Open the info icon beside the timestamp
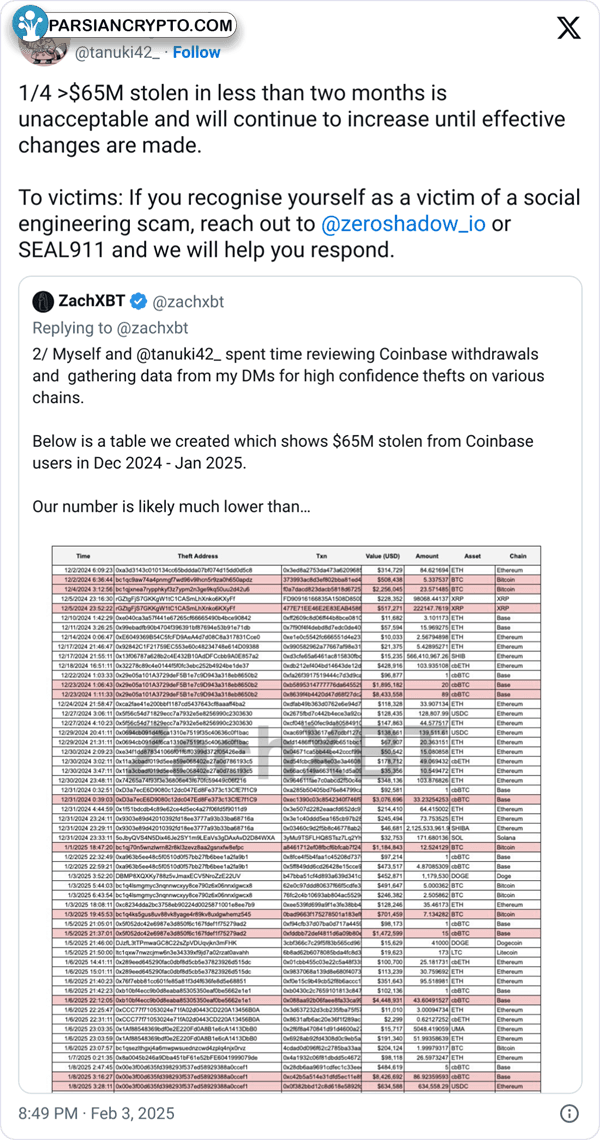 [x=568, y=1114]
